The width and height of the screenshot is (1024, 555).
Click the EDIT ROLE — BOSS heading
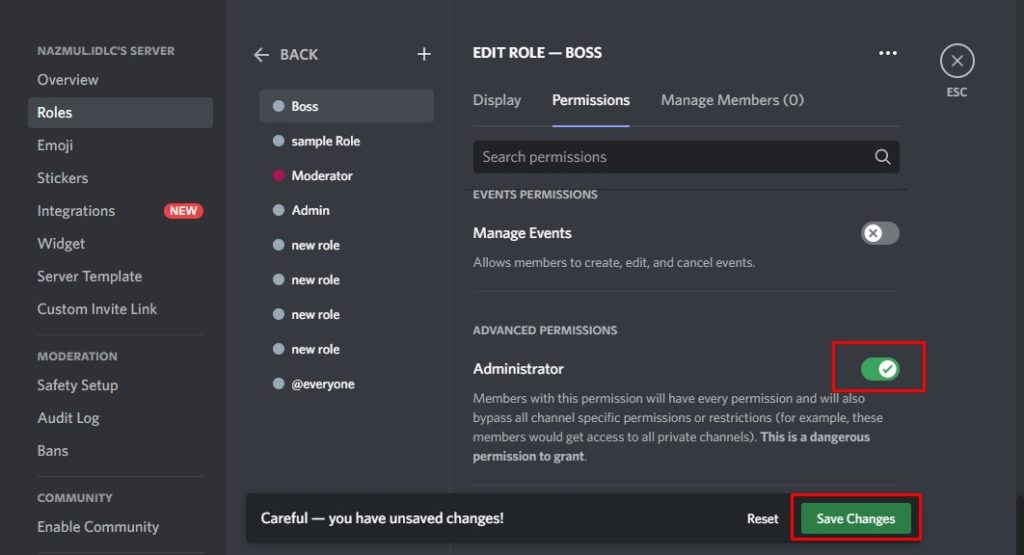(x=537, y=53)
